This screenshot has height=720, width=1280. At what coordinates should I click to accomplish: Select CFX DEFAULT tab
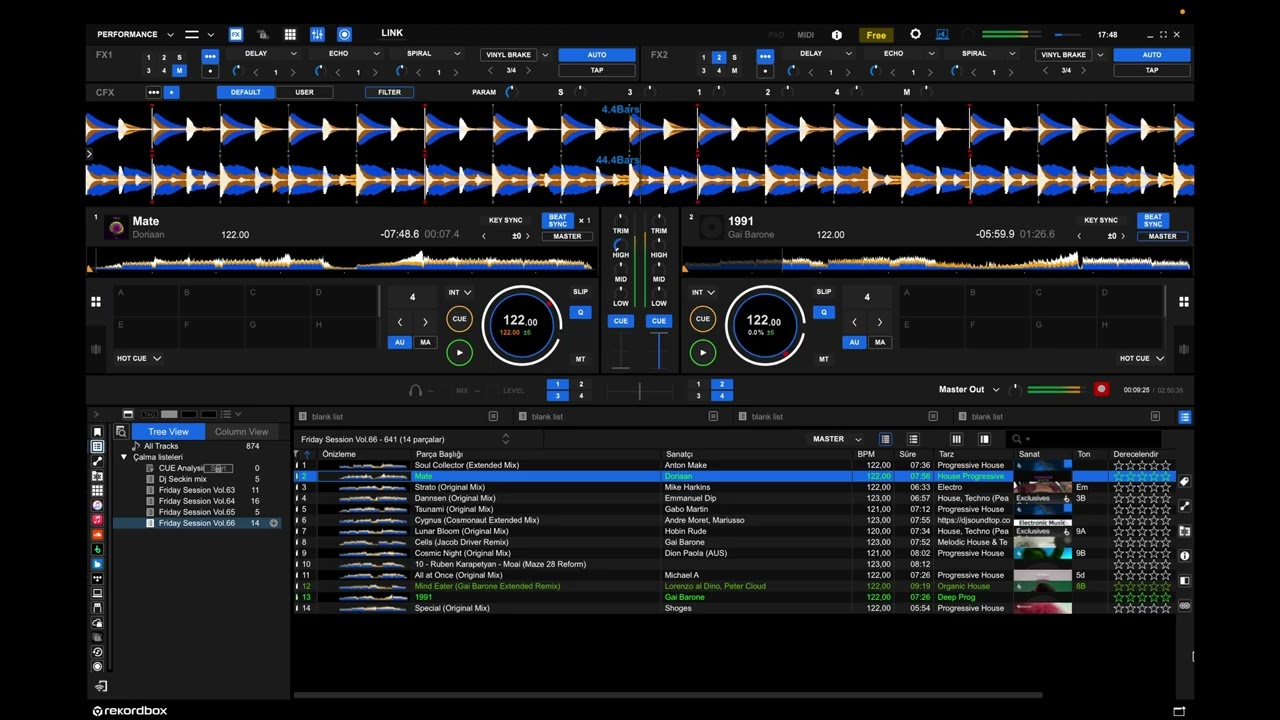pos(246,92)
